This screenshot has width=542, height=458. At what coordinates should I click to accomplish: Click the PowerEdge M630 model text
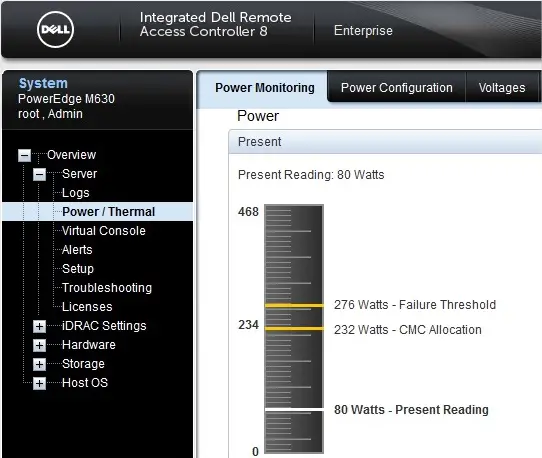(66, 99)
